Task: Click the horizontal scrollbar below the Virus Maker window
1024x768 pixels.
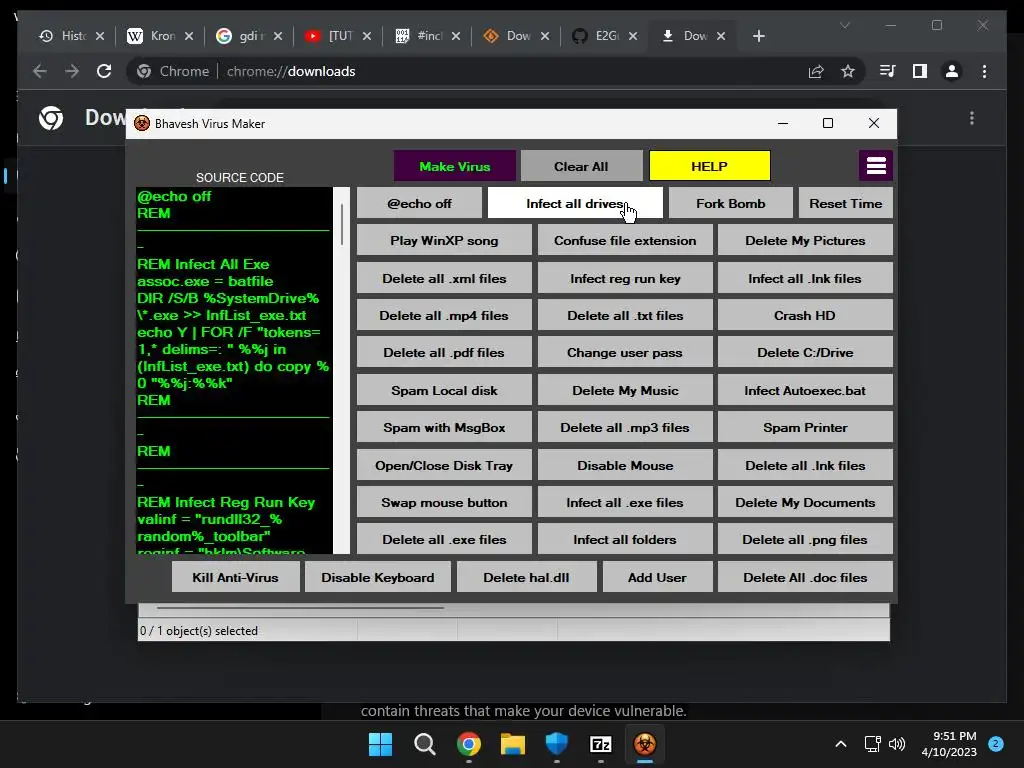Action: point(300,607)
